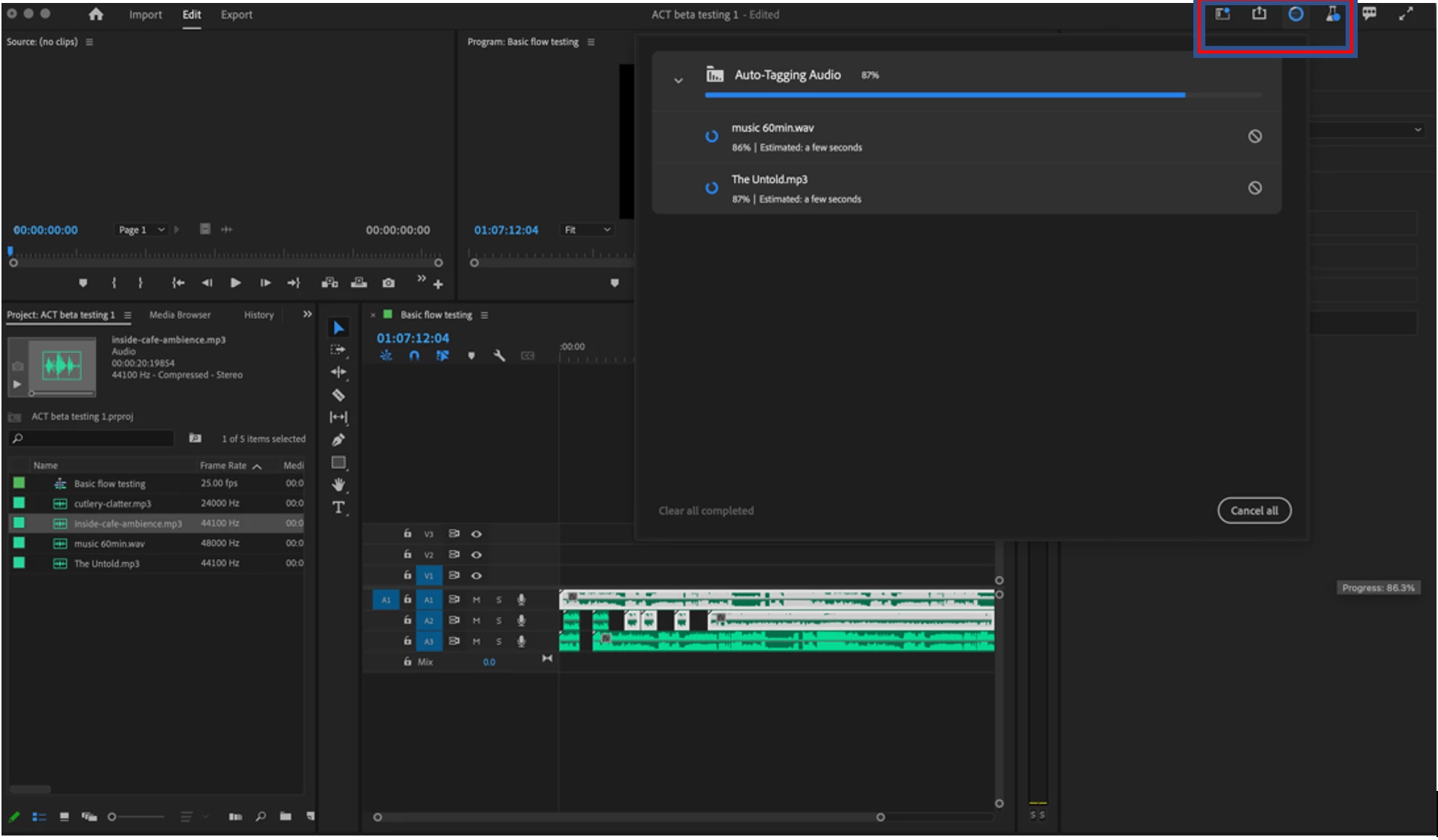Click the Export Frame camera icon
1438x840 pixels.
[x=388, y=283]
